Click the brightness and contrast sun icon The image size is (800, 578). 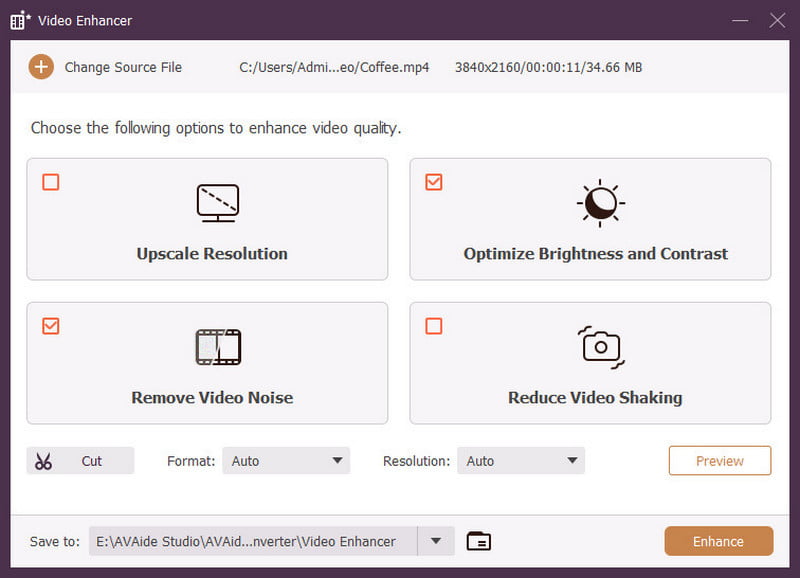tap(600, 203)
